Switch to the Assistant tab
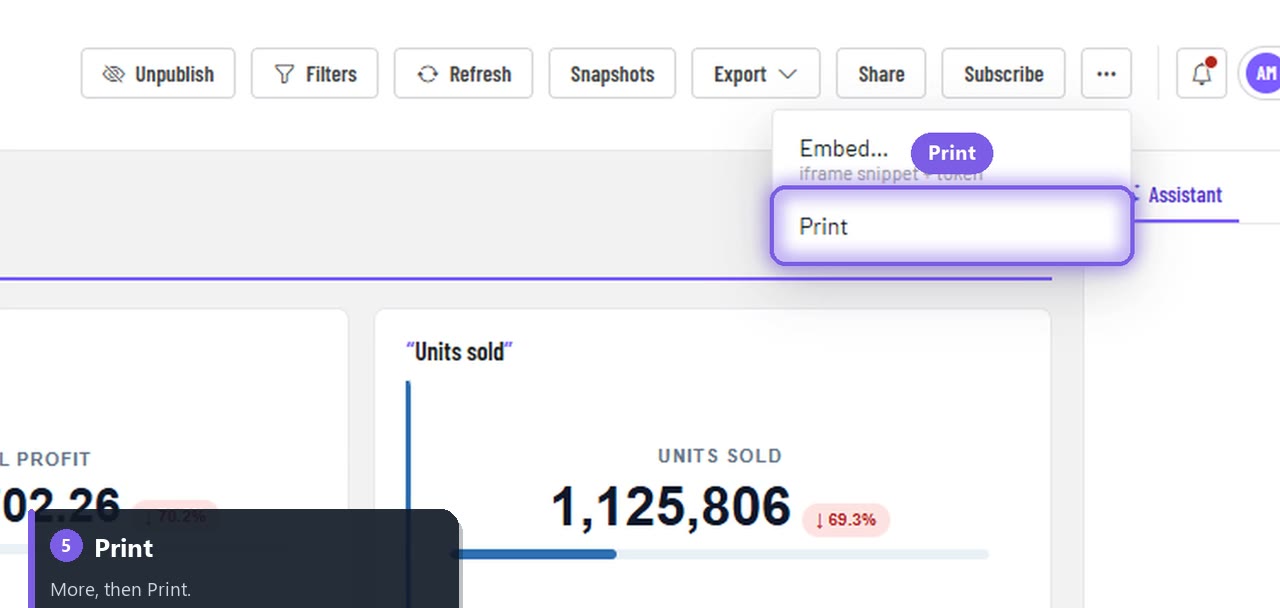This screenshot has height=608, width=1280. click(x=1182, y=195)
